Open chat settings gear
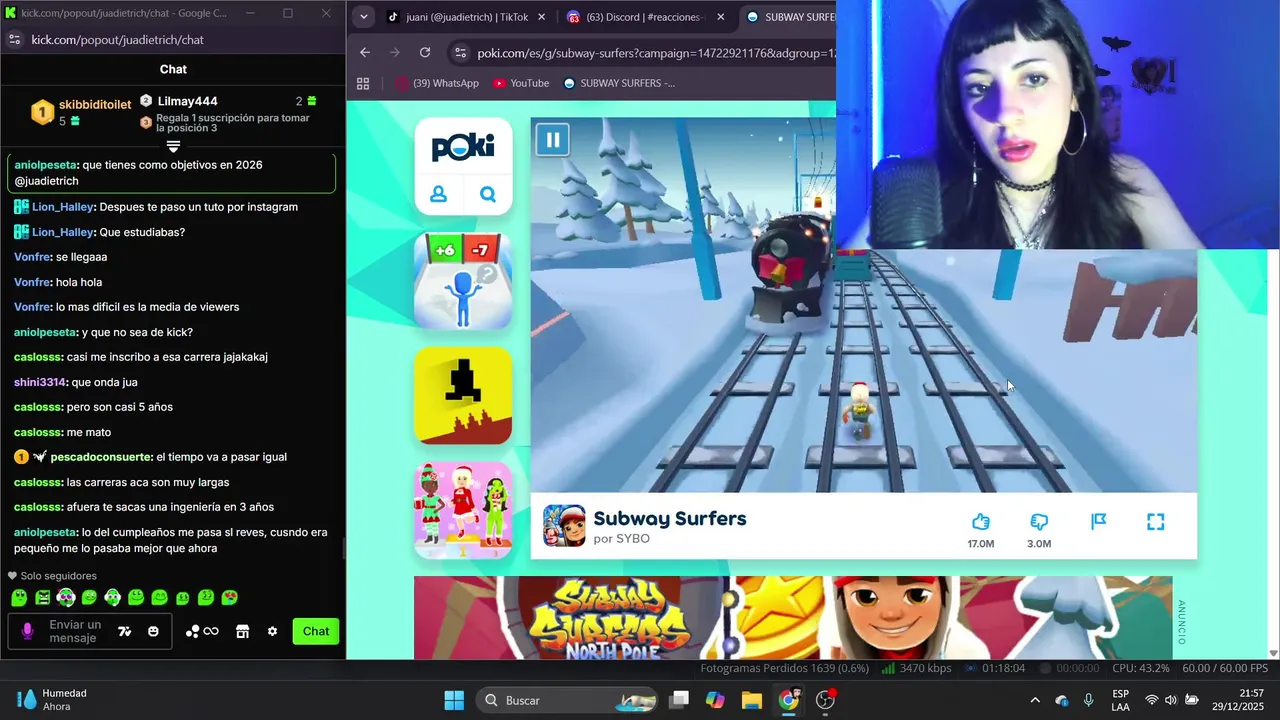Viewport: 1280px width, 720px height. click(x=272, y=631)
